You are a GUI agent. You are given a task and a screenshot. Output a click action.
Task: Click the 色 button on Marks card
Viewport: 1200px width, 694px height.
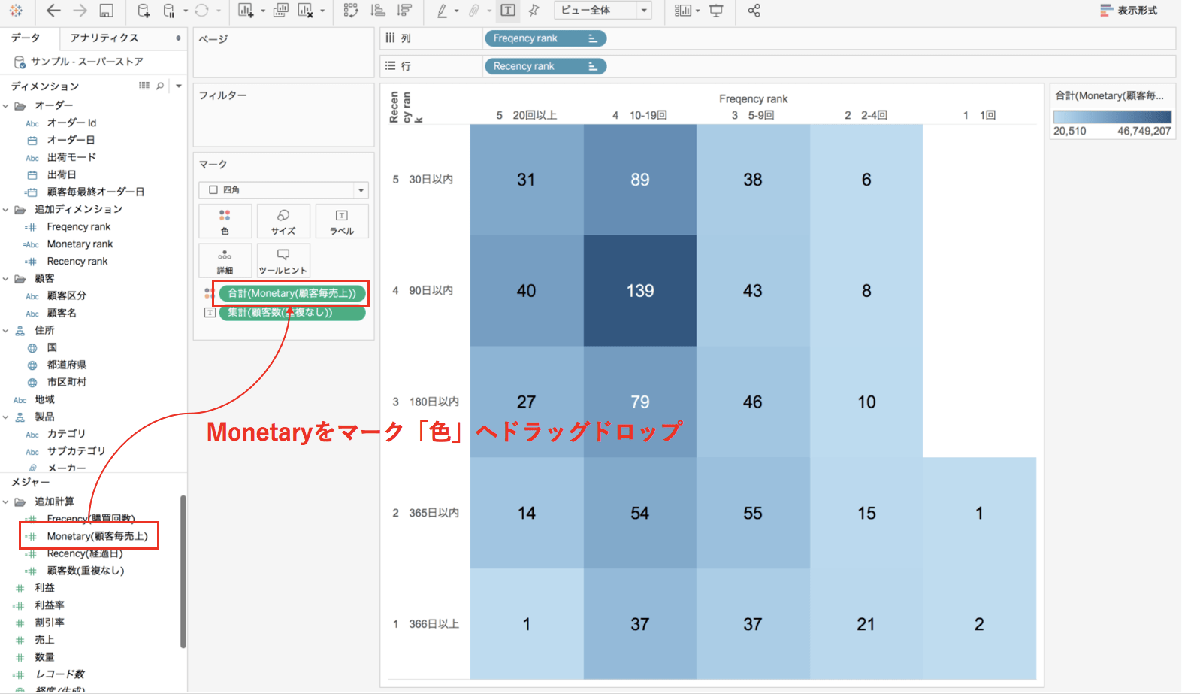[x=224, y=221]
